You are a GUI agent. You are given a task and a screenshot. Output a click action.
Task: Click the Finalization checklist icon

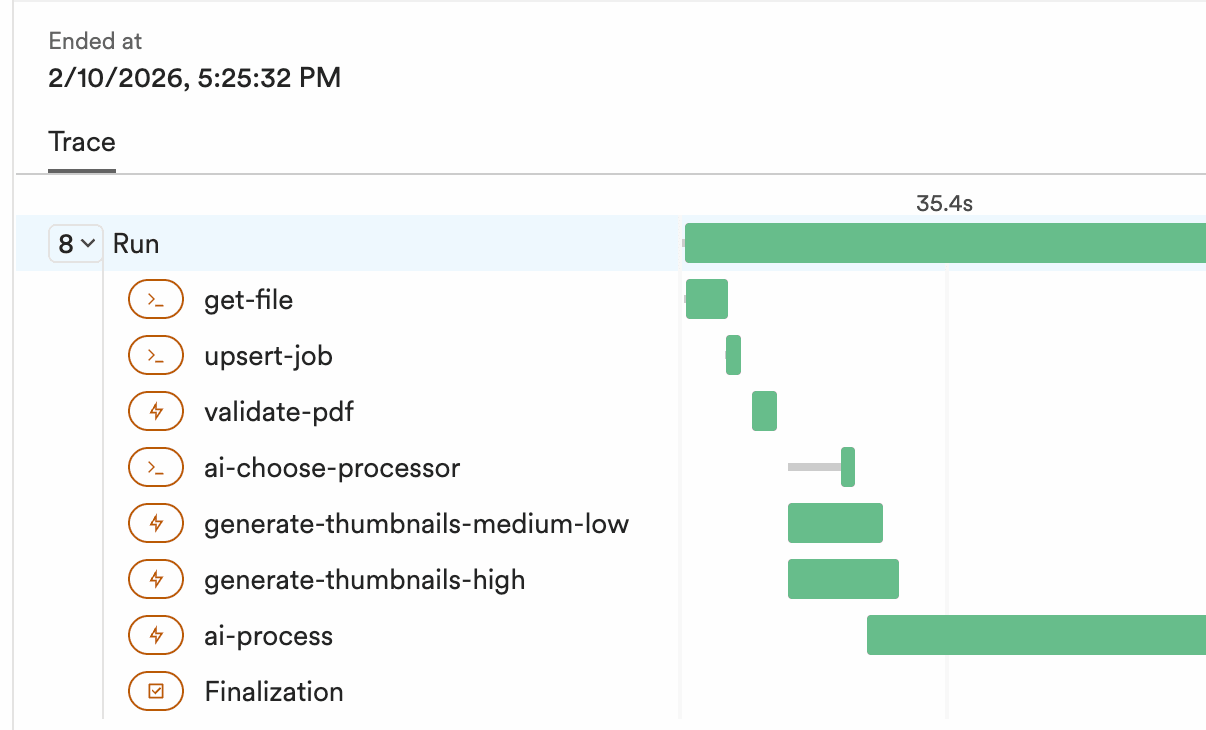(156, 691)
